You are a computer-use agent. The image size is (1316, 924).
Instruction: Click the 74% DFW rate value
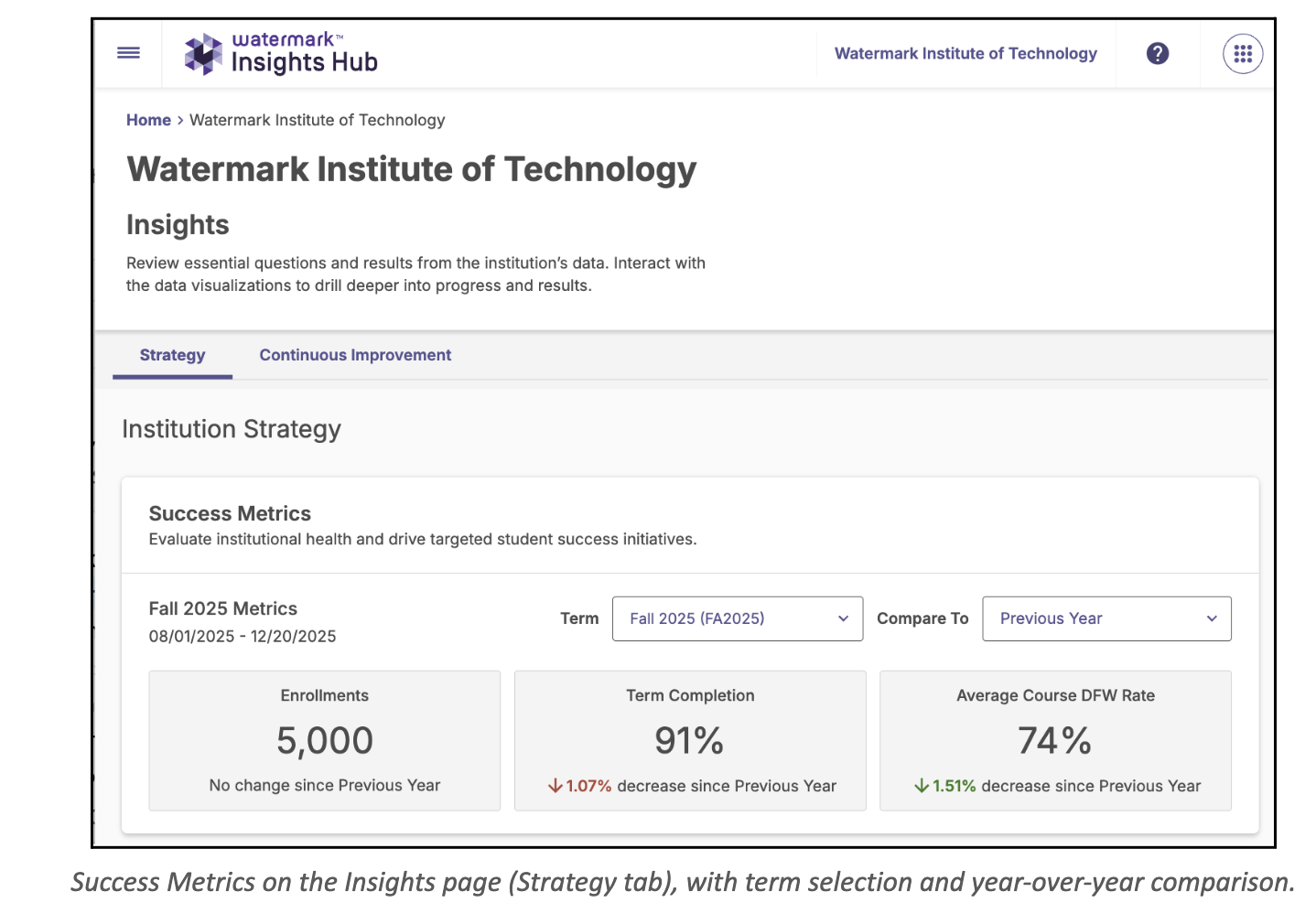click(1055, 740)
